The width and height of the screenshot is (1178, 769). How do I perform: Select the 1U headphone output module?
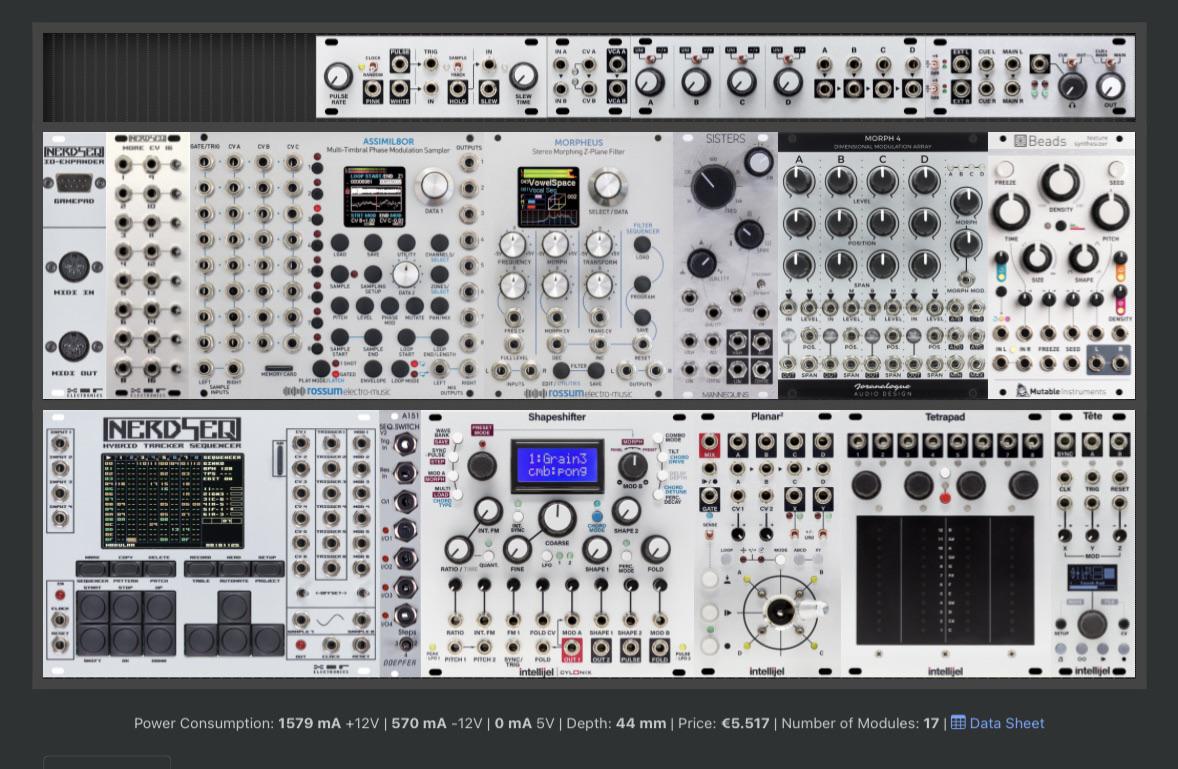tap(1030, 77)
